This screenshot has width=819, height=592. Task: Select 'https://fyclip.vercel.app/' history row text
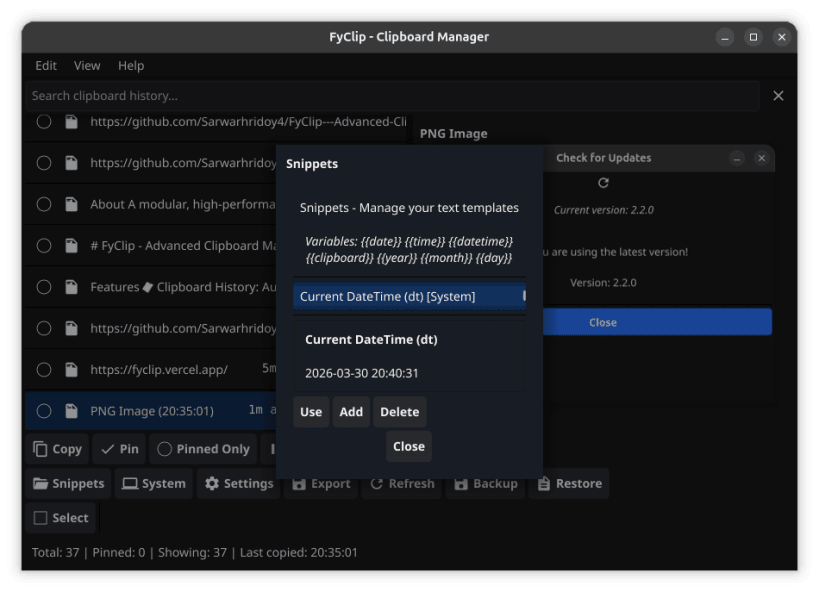pyautogui.click(x=159, y=370)
